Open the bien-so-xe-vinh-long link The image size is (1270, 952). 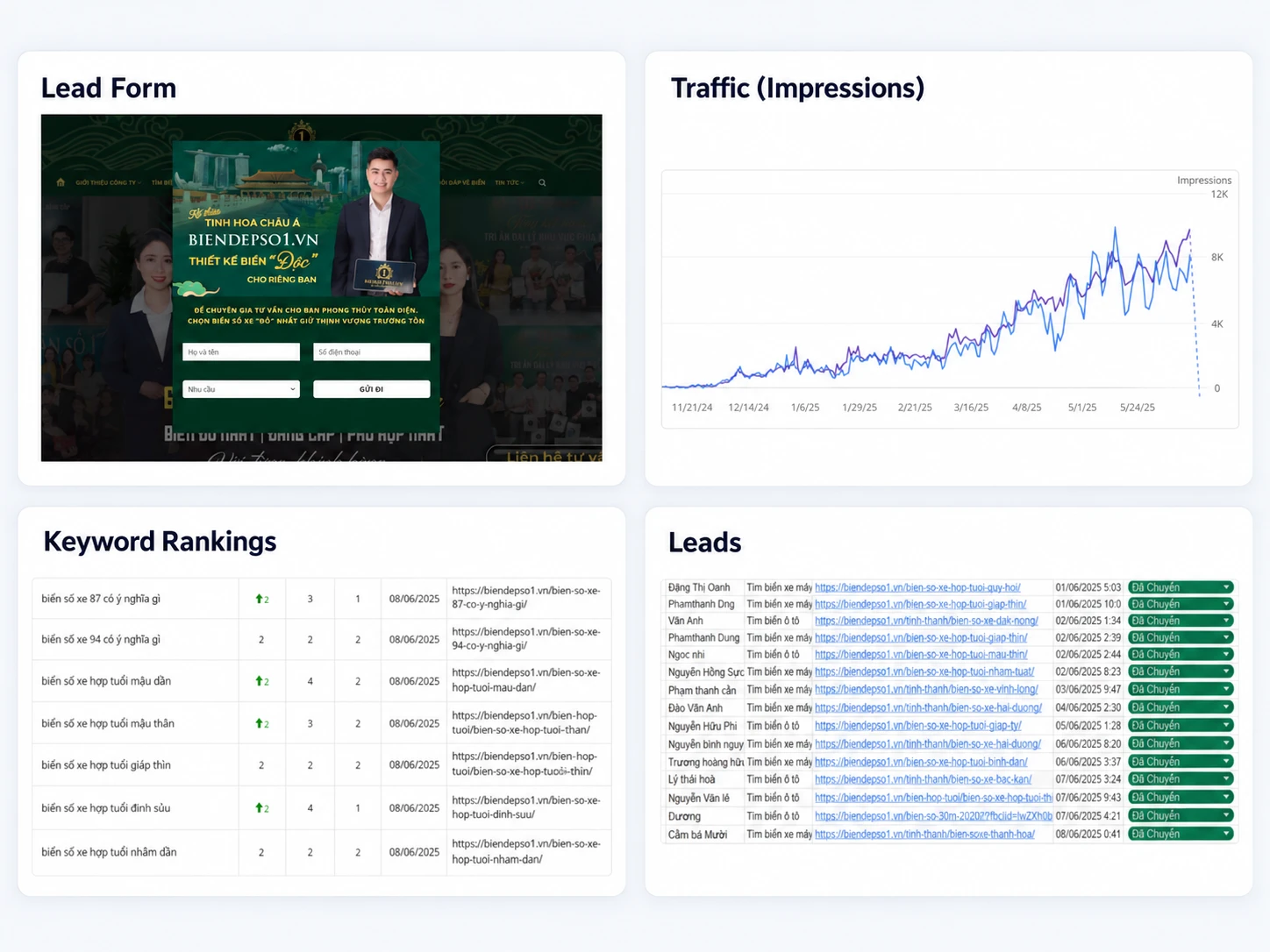pos(926,689)
